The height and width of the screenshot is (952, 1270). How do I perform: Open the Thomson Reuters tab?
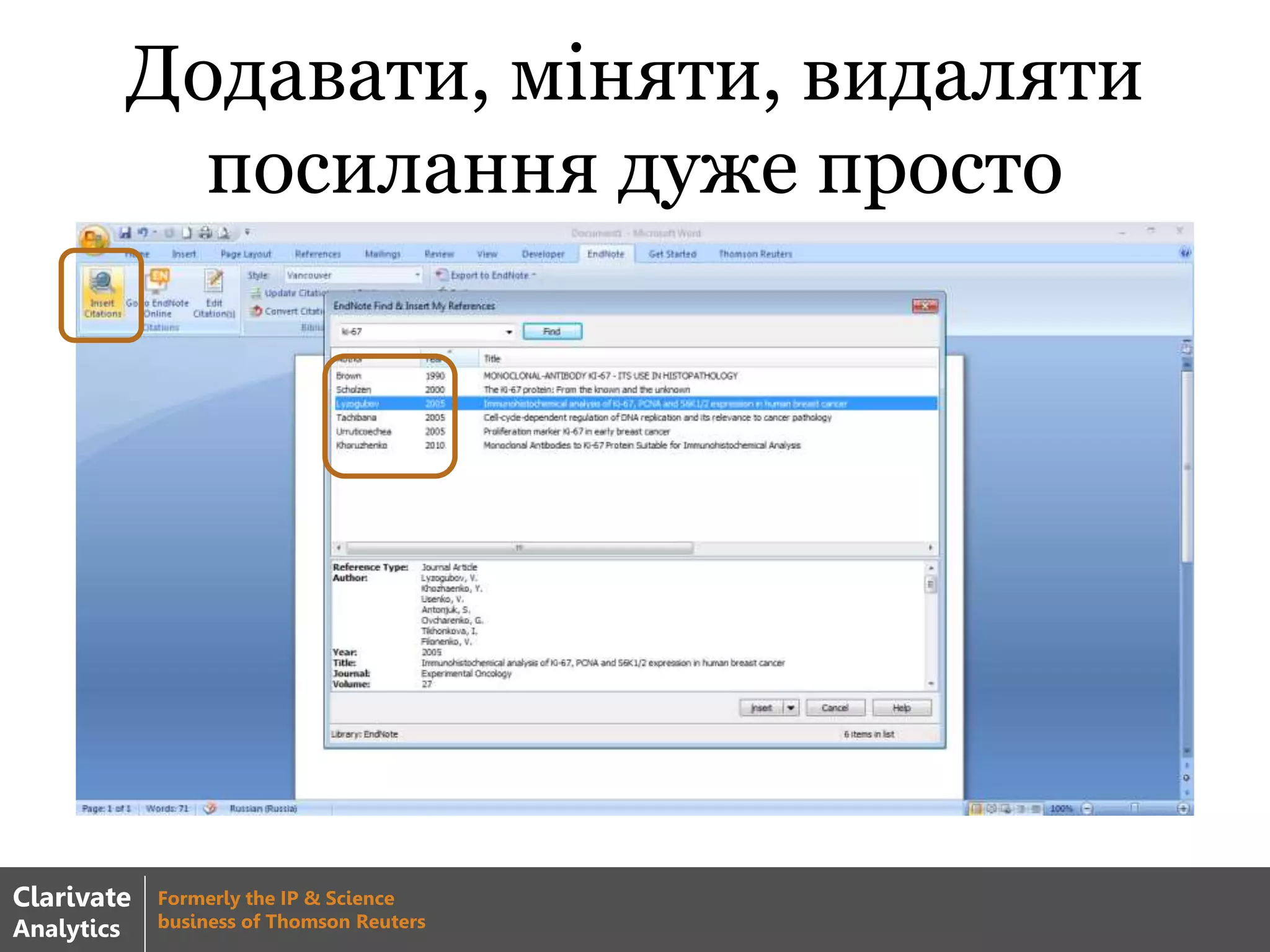point(755,254)
